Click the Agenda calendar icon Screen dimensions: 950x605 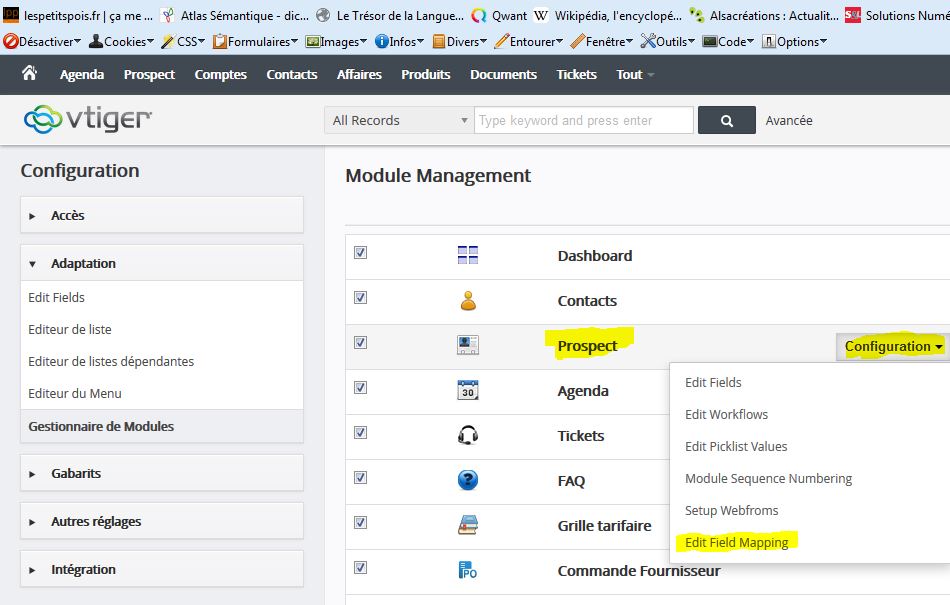tap(467, 390)
